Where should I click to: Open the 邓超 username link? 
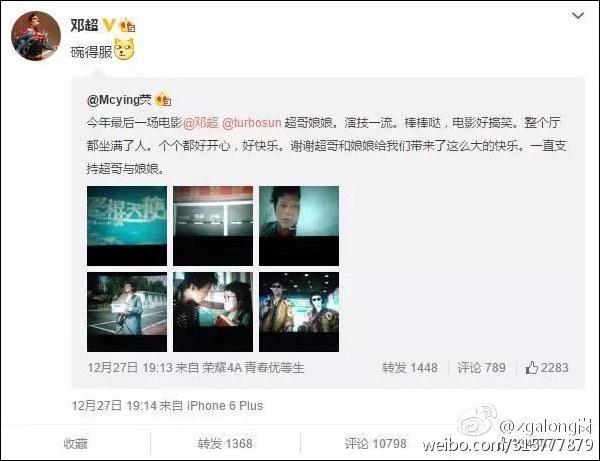point(85,26)
